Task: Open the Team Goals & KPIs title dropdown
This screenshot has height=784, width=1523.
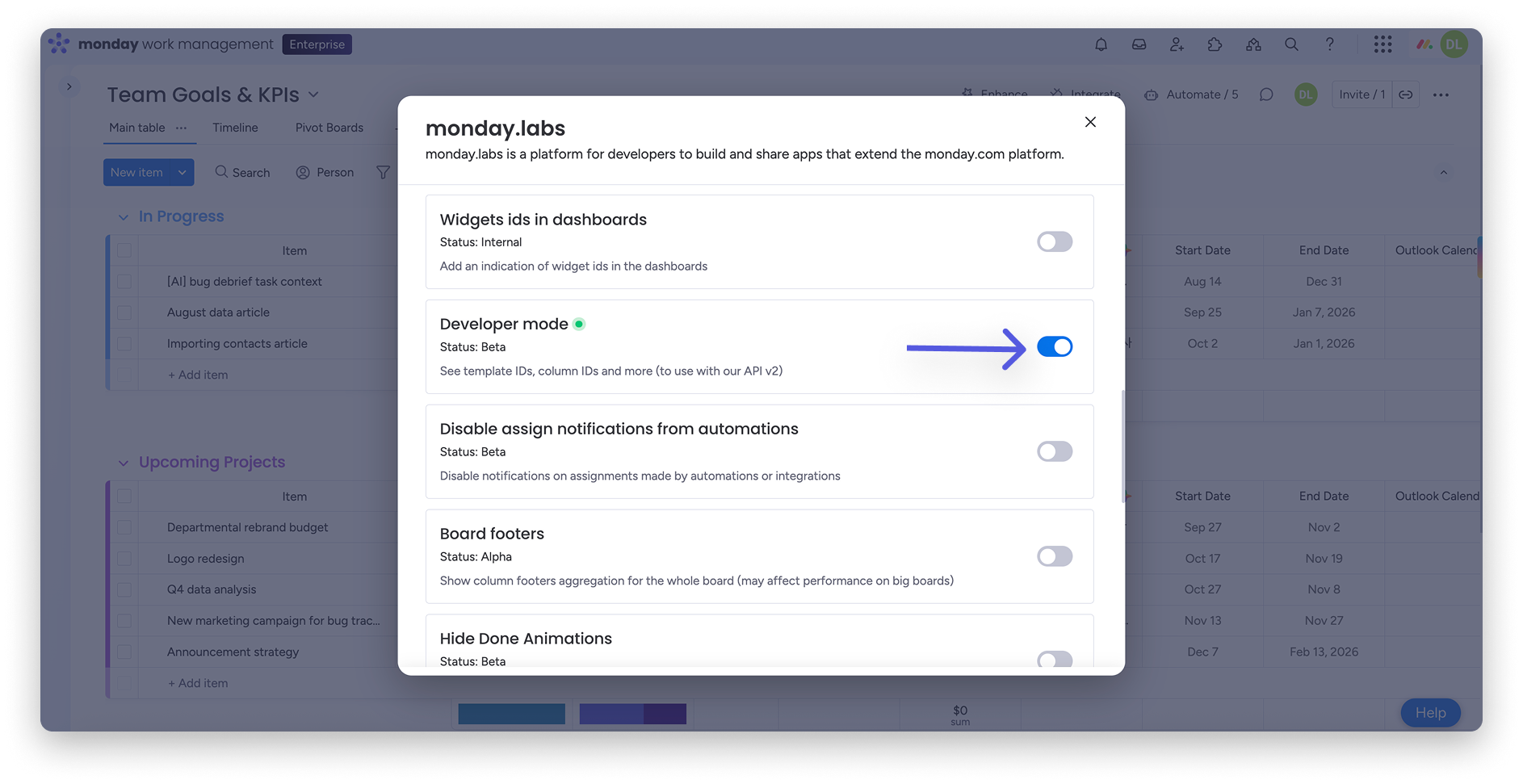Action: coord(313,94)
